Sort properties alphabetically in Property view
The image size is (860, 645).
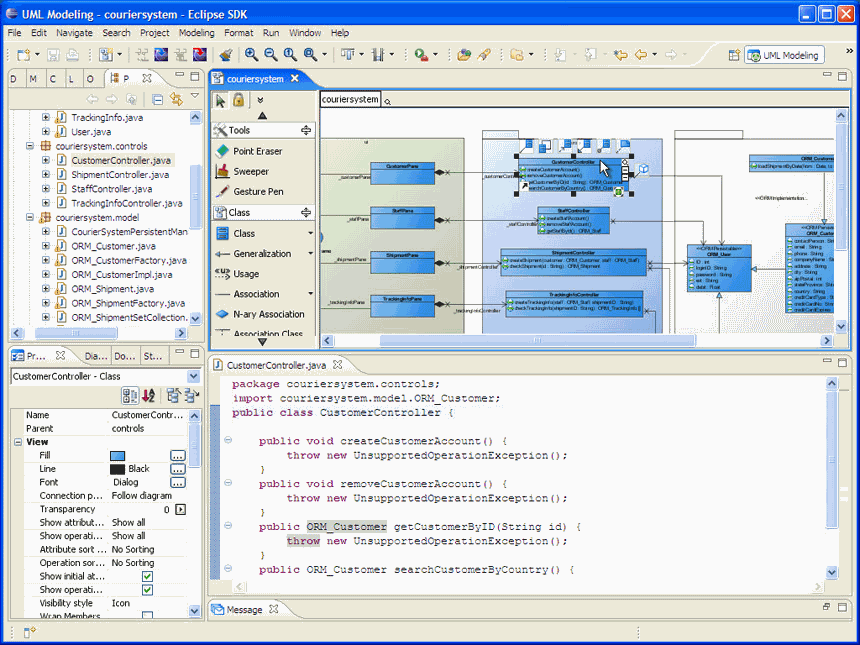pos(148,395)
